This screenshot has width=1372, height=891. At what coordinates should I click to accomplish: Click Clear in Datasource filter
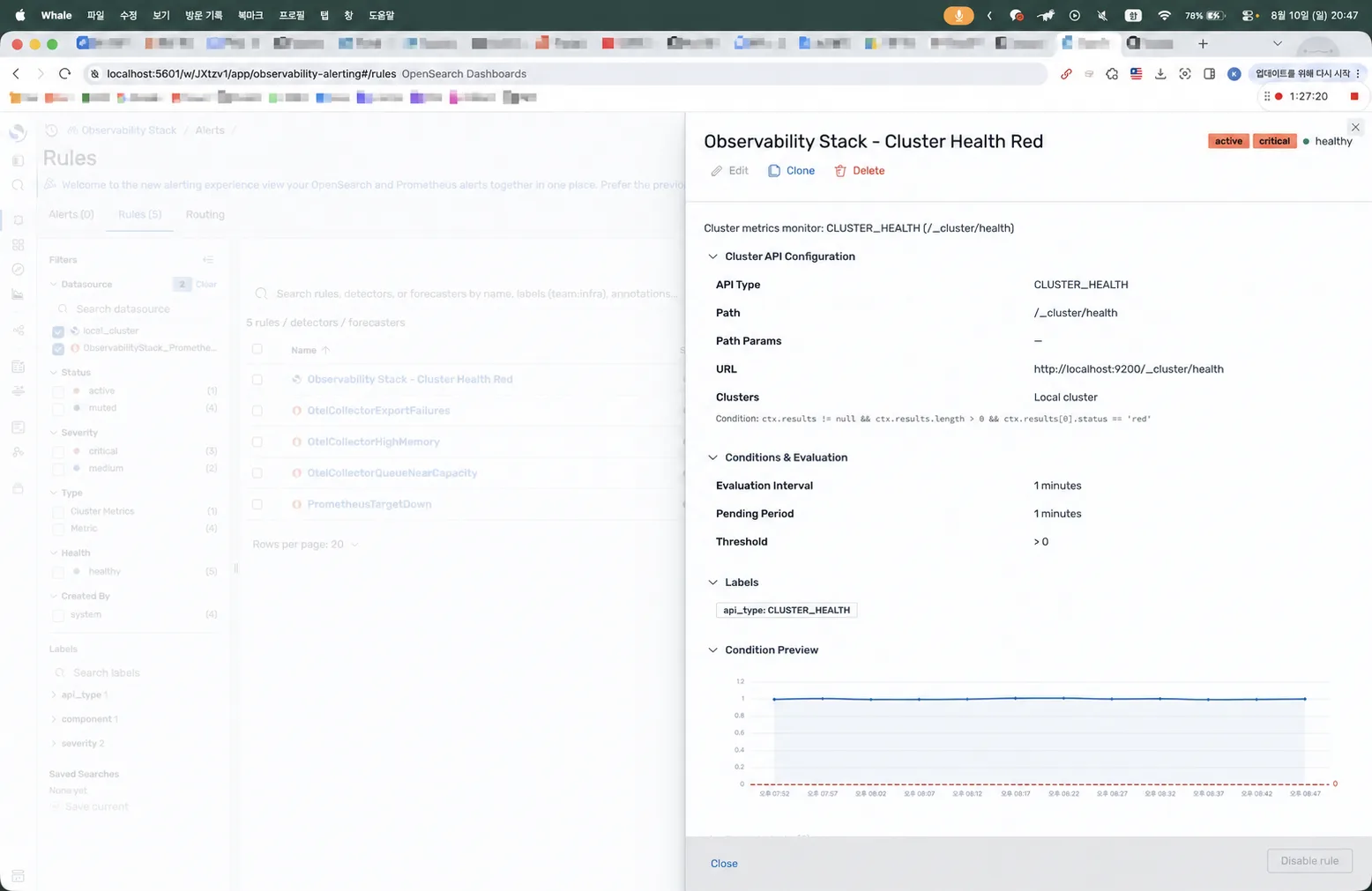point(206,285)
